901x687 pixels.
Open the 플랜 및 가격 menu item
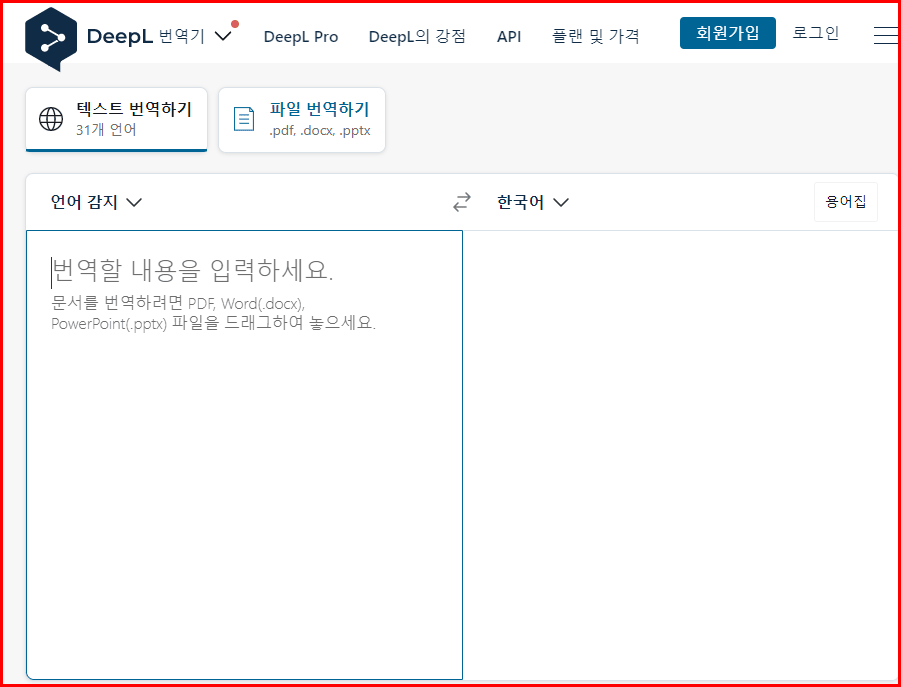point(595,37)
